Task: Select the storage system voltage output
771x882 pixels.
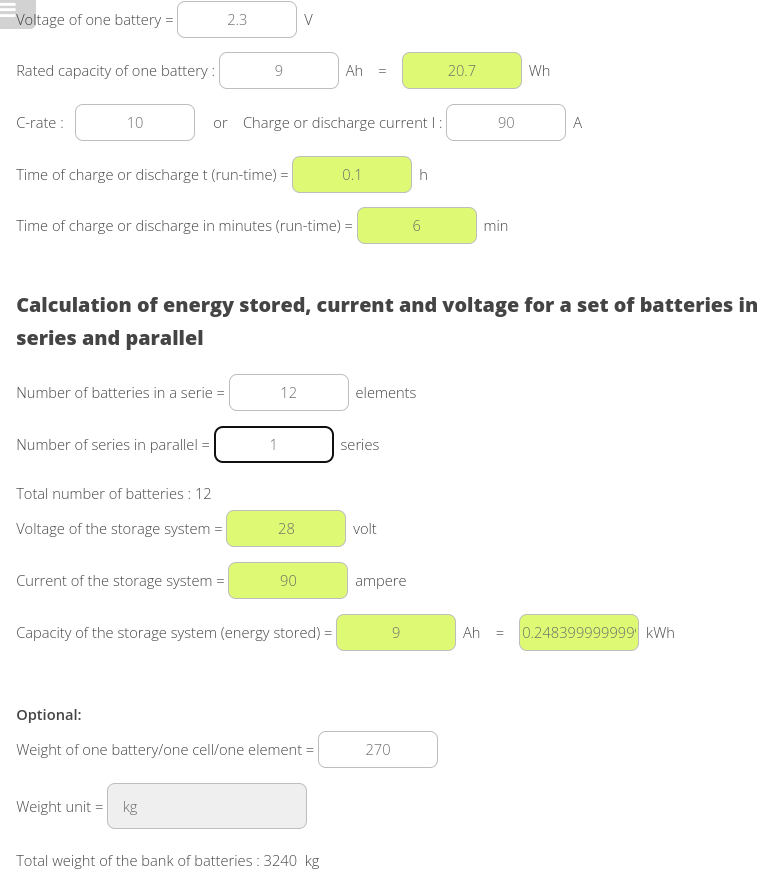Action: pos(286,529)
